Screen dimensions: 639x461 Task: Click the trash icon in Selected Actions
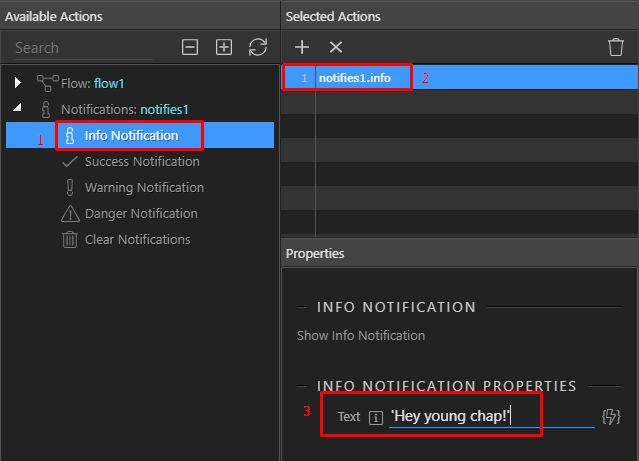tap(616, 47)
